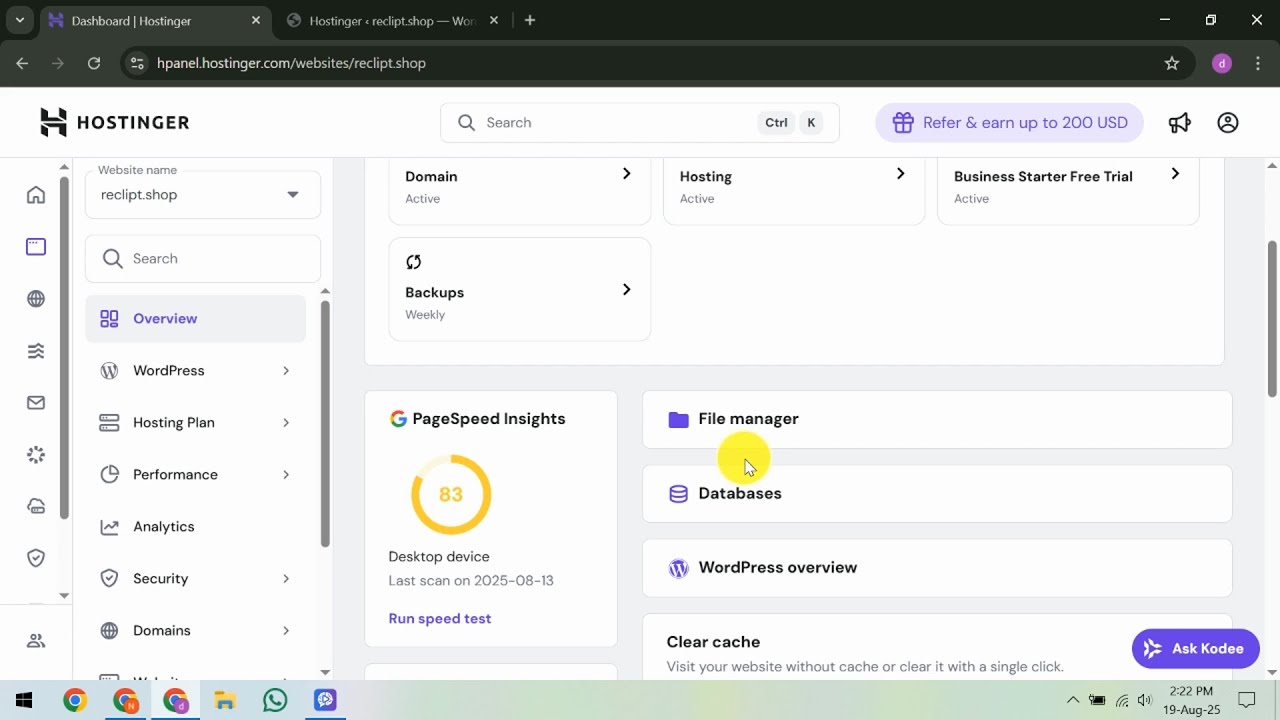Click the sidebar Search field
The width and height of the screenshot is (1280, 720).
pyautogui.click(x=203, y=259)
